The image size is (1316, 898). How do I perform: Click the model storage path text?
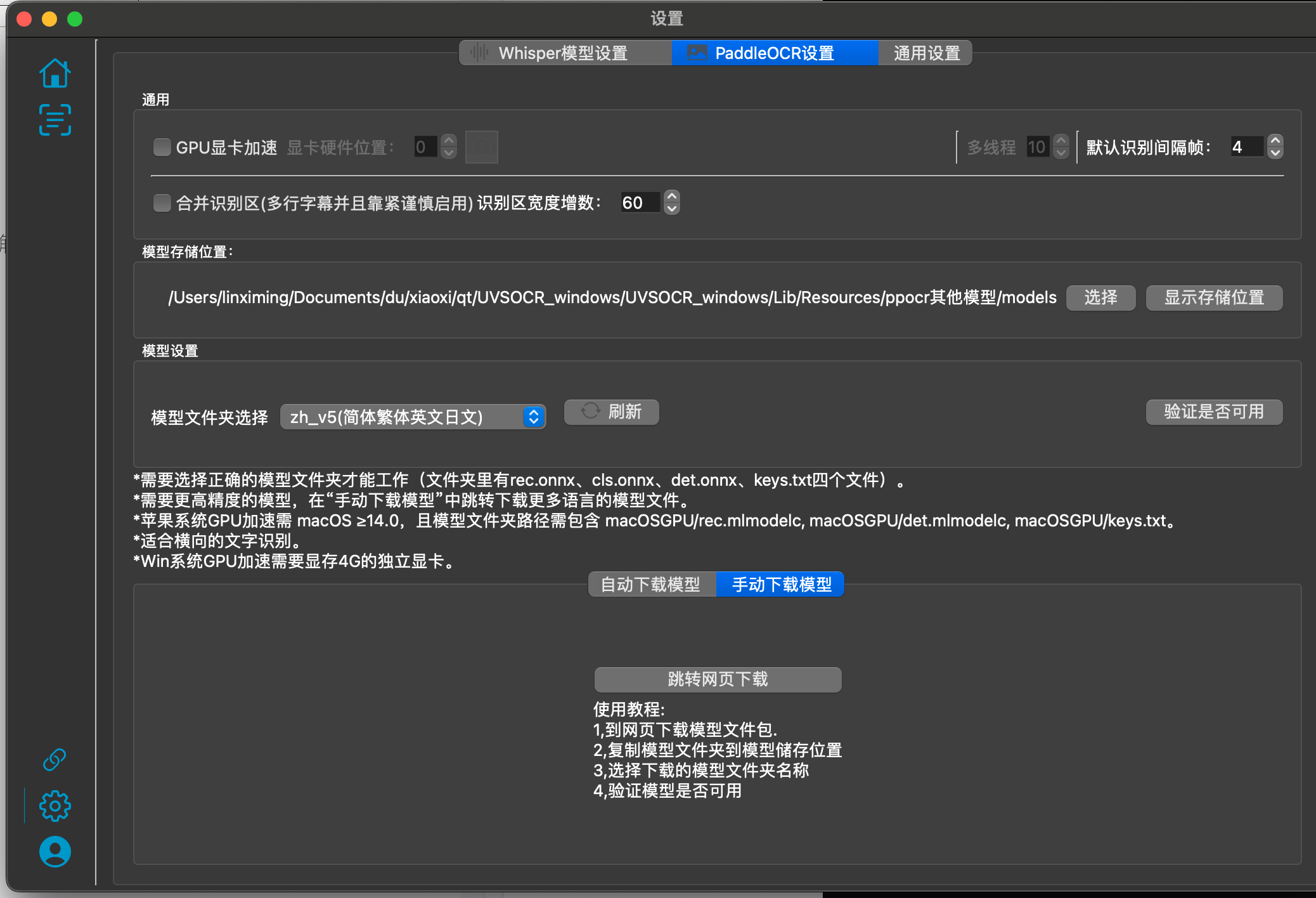612,297
